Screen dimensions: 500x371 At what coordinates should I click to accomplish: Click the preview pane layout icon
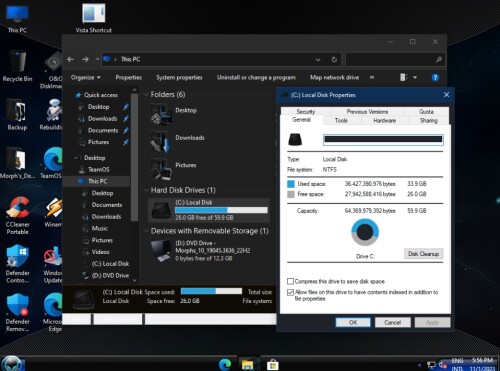(x=403, y=77)
